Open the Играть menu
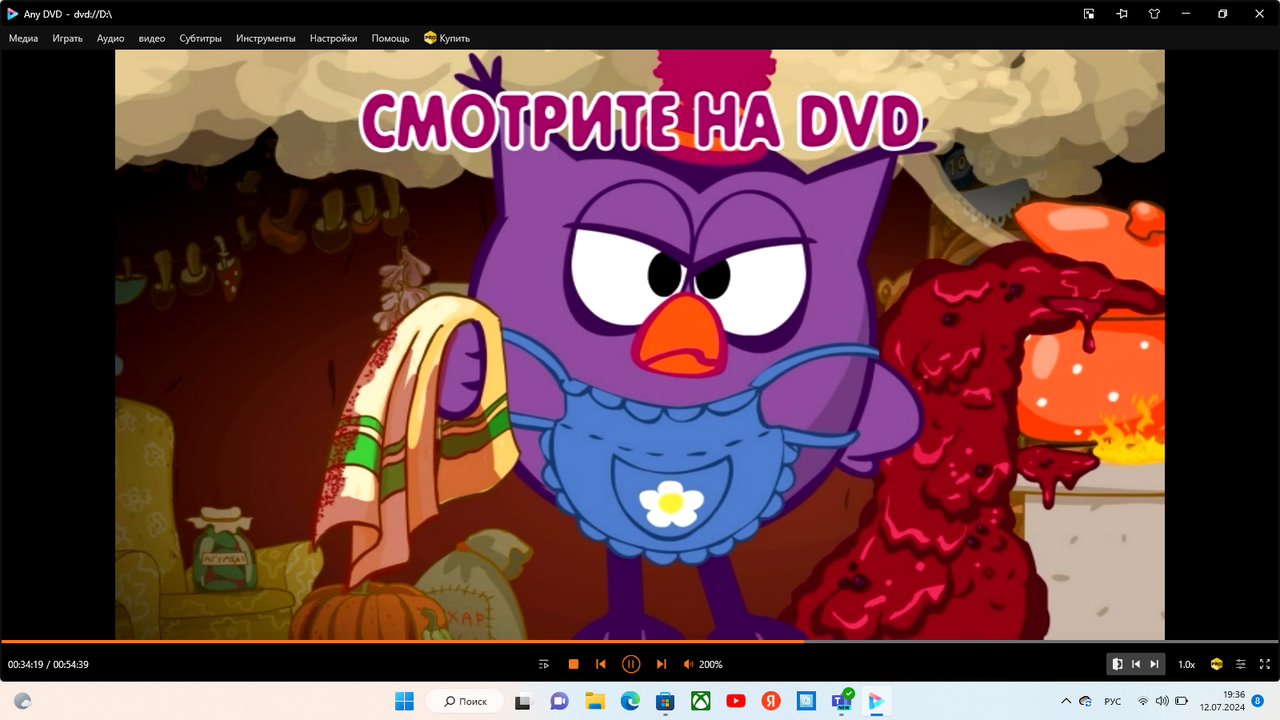1280x720 pixels. tap(68, 38)
